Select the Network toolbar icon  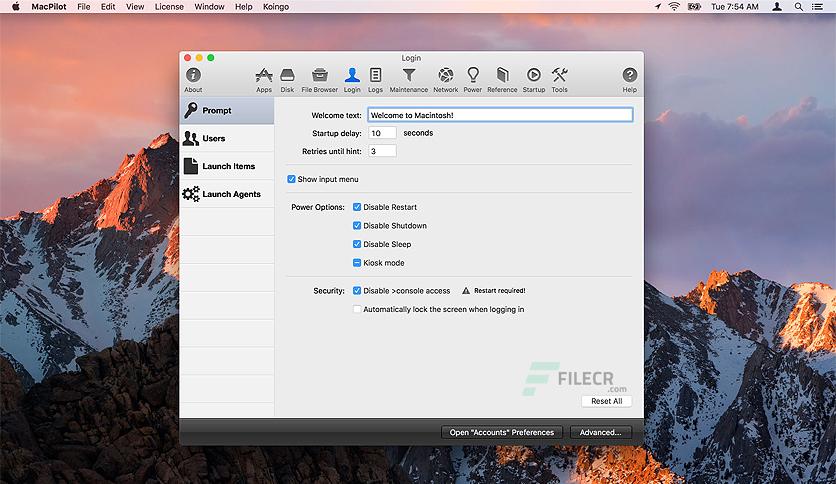446,80
